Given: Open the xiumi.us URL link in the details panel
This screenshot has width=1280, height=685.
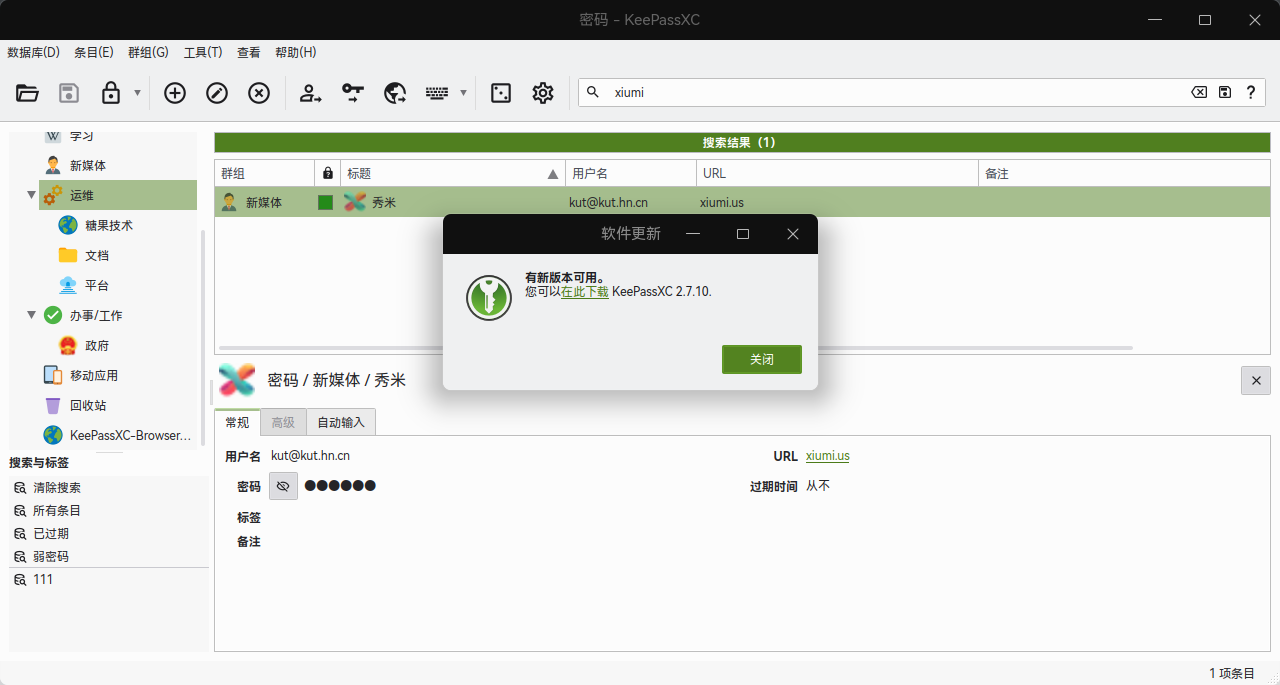Looking at the screenshot, I should click(828, 456).
